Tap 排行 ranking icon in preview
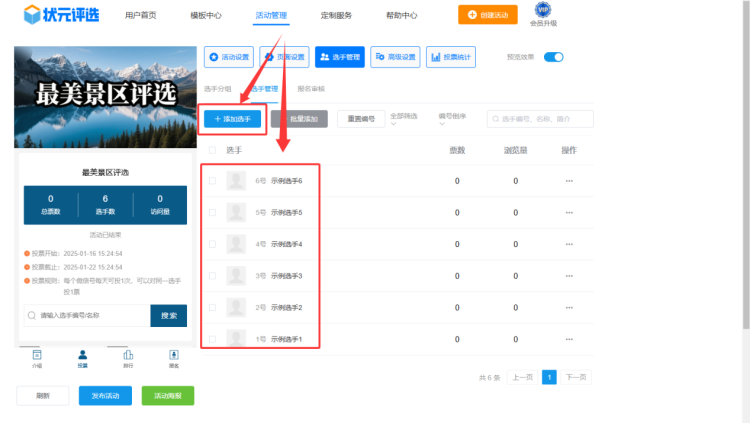 (128, 356)
